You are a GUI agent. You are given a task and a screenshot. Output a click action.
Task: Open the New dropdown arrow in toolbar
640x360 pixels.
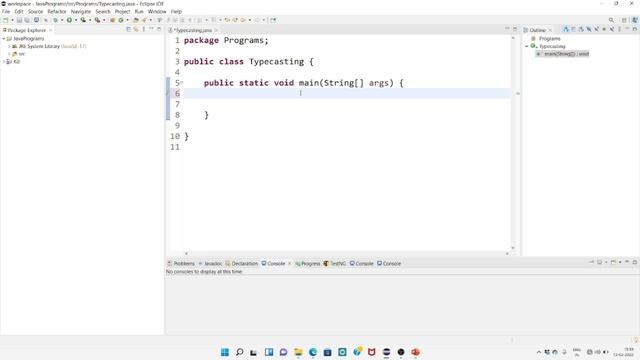tap(12, 20)
